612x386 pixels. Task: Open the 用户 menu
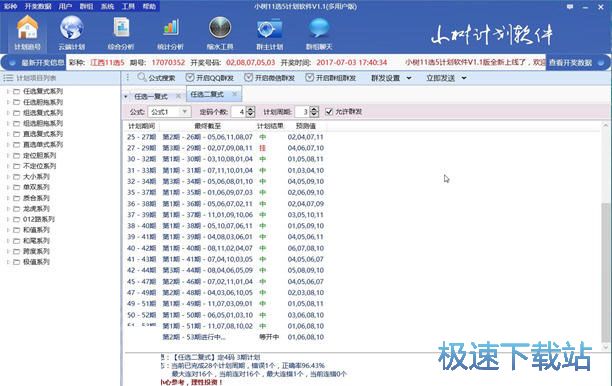tap(65, 6)
